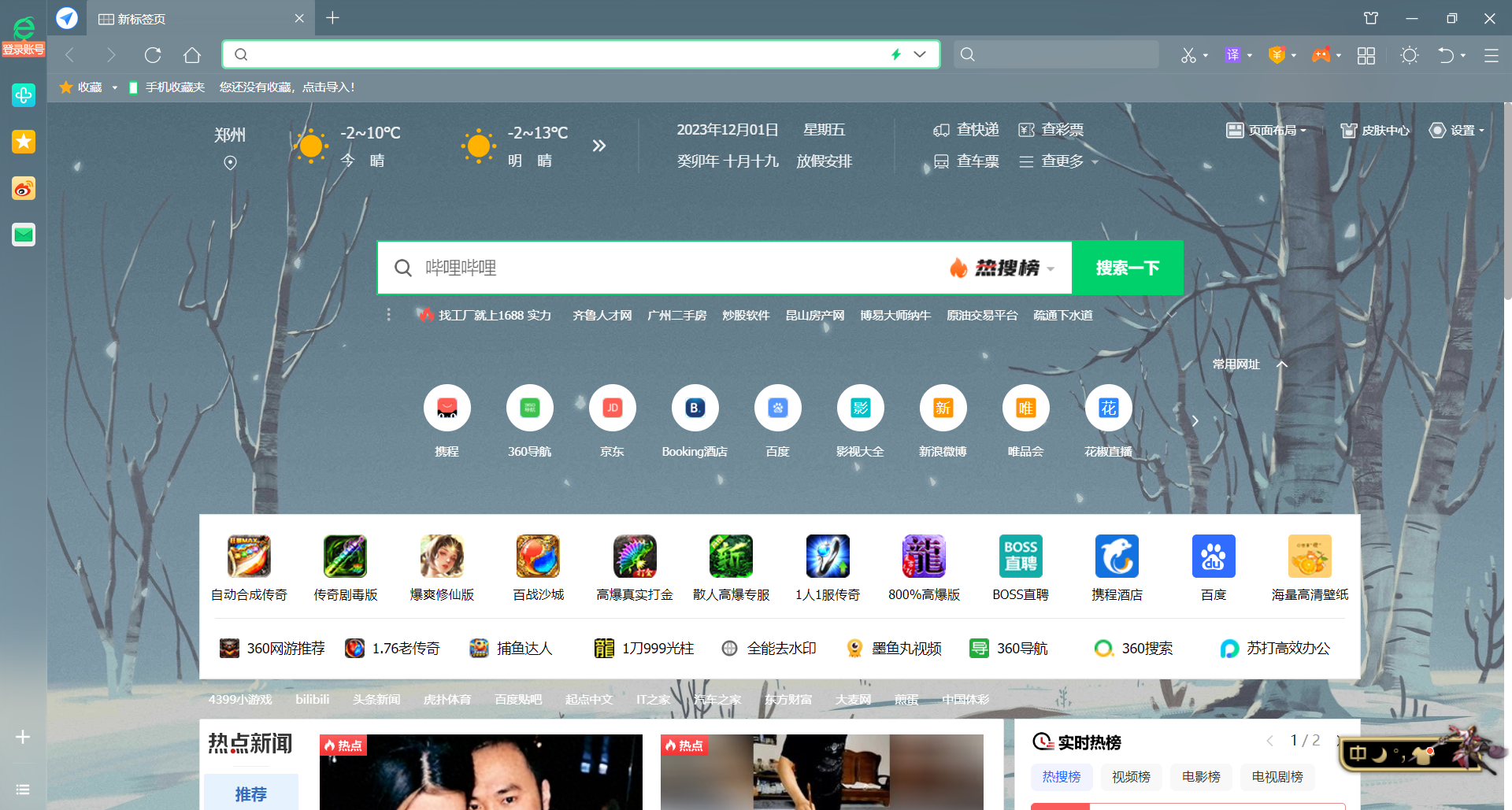1512x810 pixels.
Task: Expand the address bar dropdown arrow
Action: 919,54
